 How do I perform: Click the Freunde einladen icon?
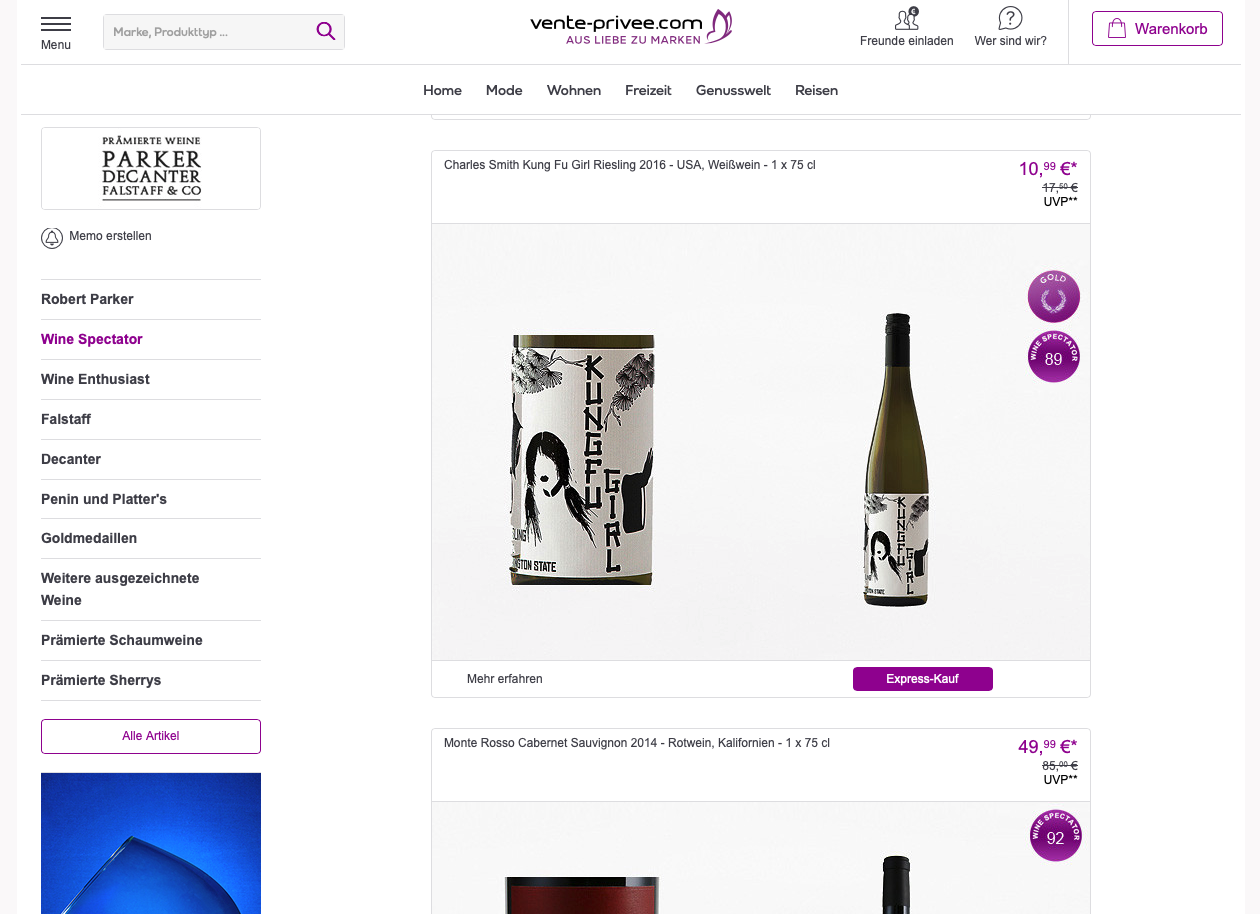(x=906, y=19)
